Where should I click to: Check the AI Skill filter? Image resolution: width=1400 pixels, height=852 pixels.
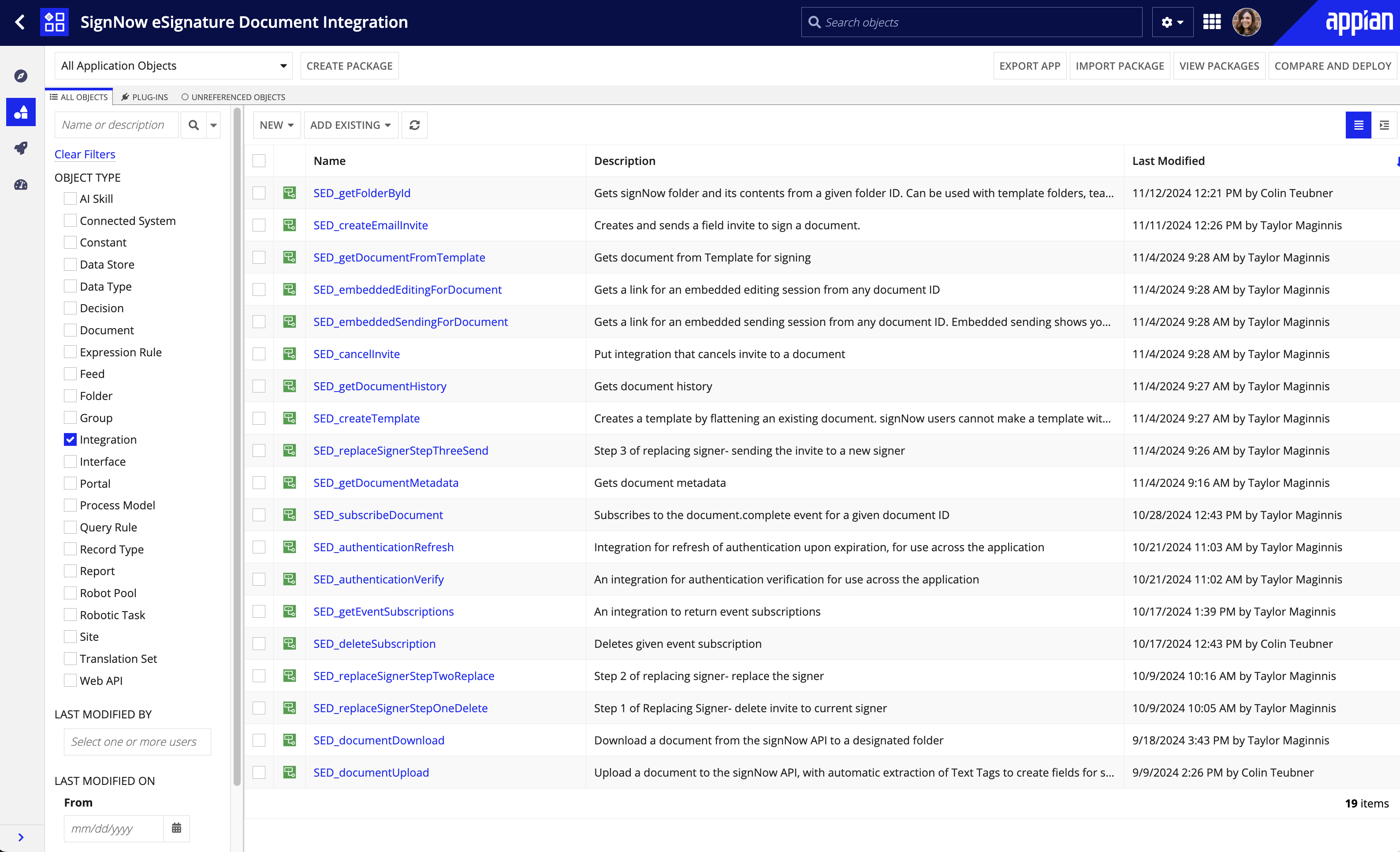(70, 198)
